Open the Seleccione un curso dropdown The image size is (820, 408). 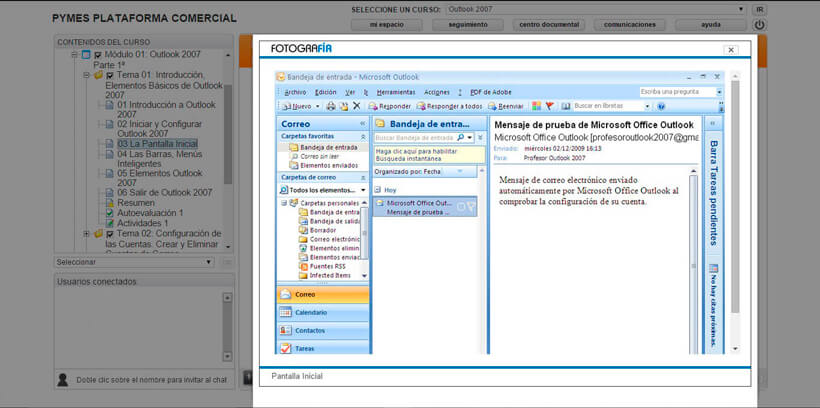point(596,9)
